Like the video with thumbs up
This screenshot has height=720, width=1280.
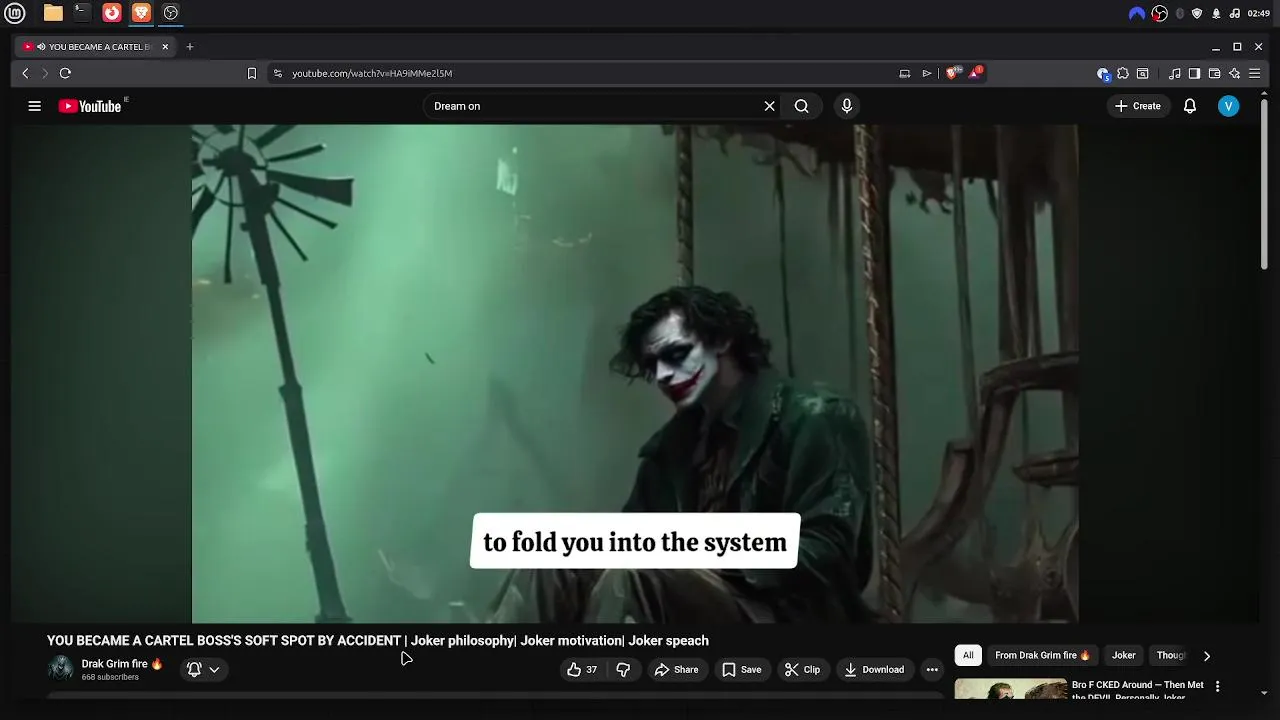(x=582, y=670)
